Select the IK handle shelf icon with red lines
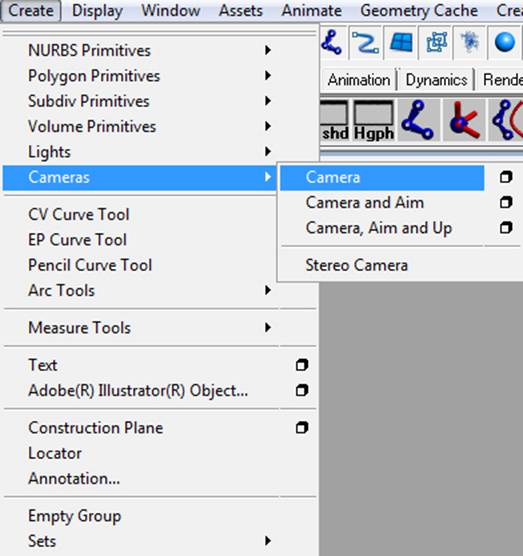 tap(464, 120)
